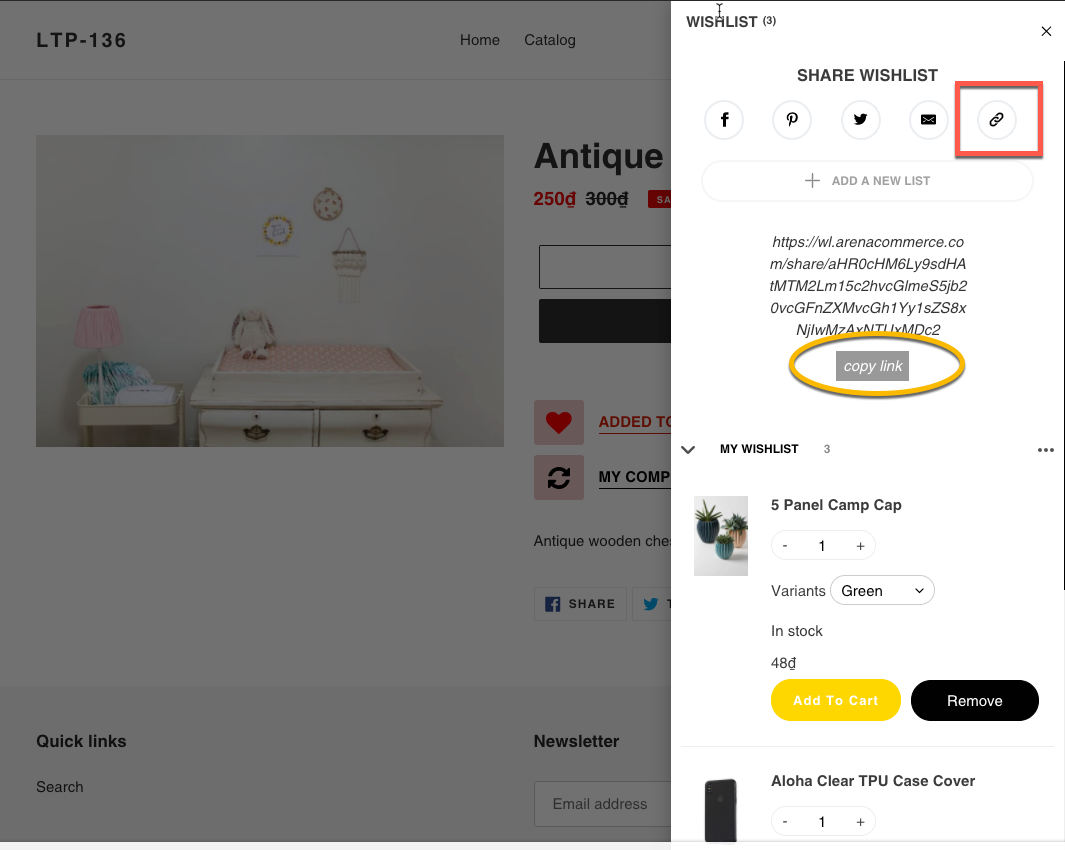Decrease 5 Panel Camp Cap quantity
This screenshot has width=1065, height=850.
point(785,546)
